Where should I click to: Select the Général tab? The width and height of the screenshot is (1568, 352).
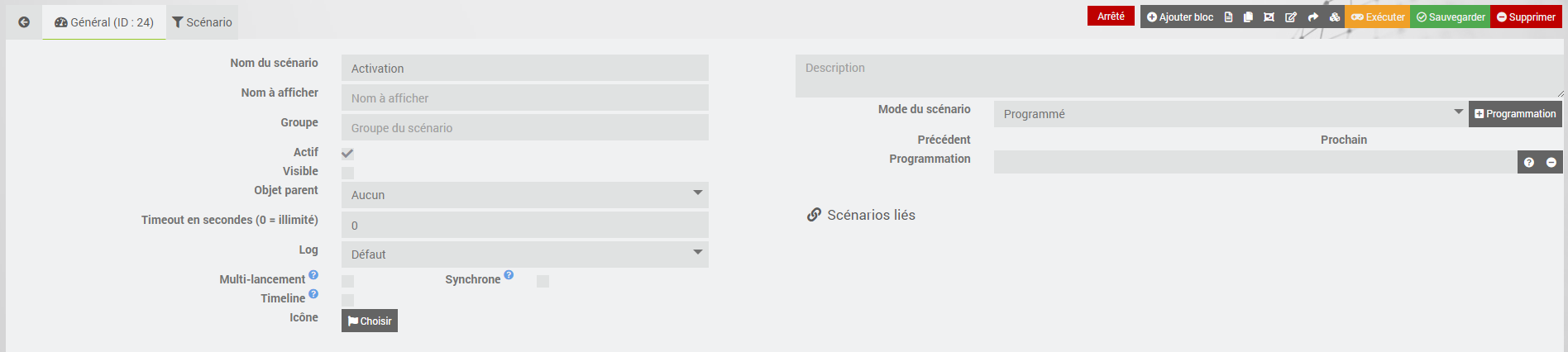click(104, 22)
